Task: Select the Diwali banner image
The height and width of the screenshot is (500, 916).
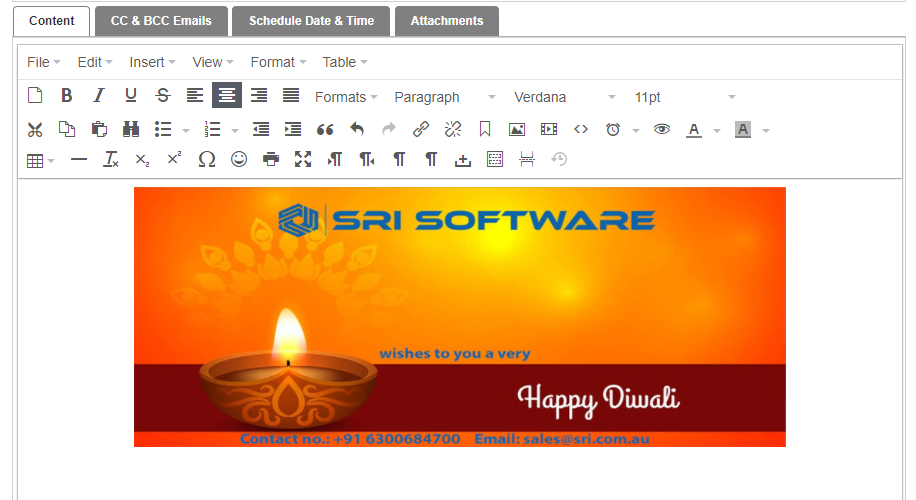Action: tap(459, 316)
